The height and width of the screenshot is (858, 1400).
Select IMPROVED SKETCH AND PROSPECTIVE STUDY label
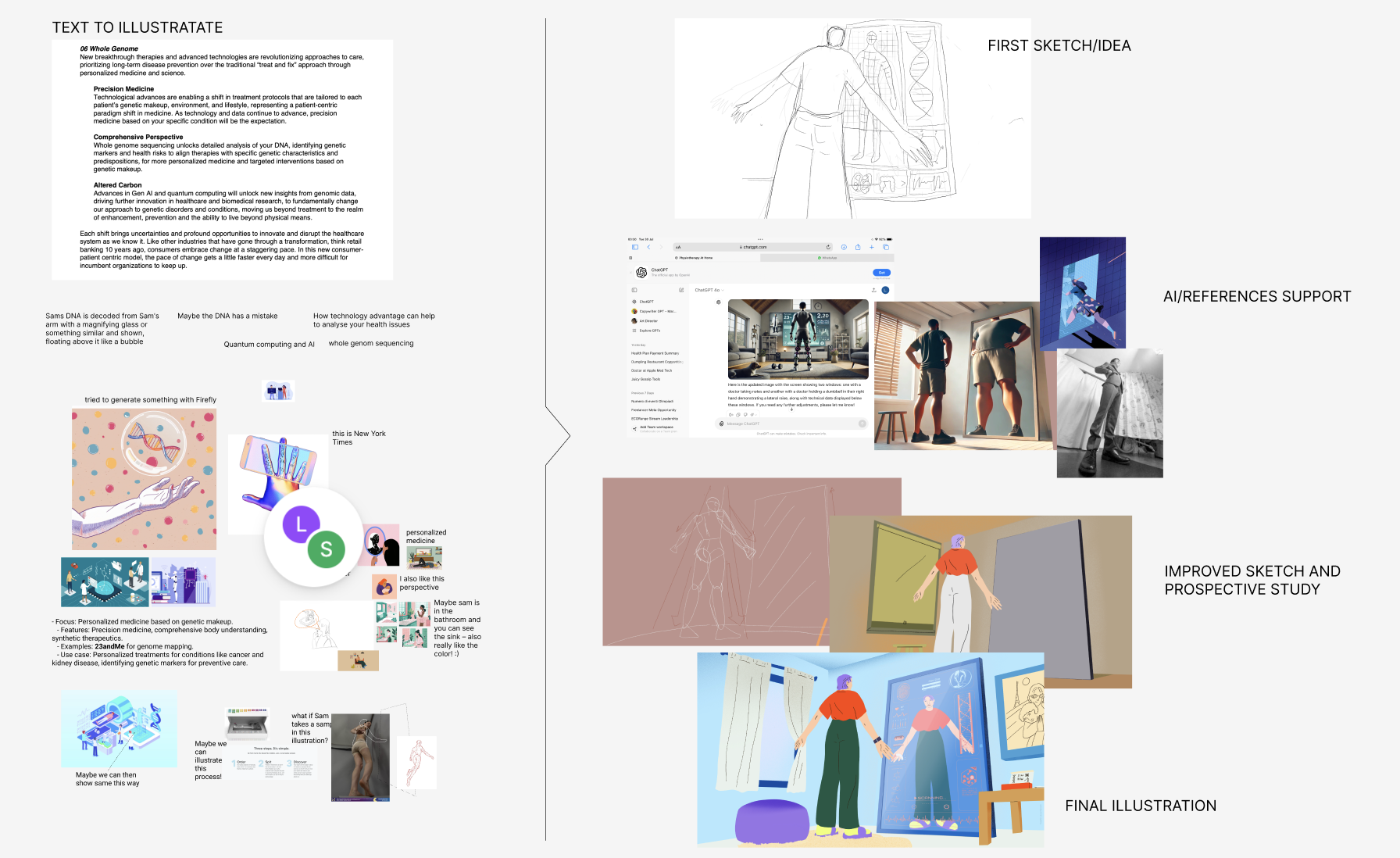pyautogui.click(x=1252, y=580)
